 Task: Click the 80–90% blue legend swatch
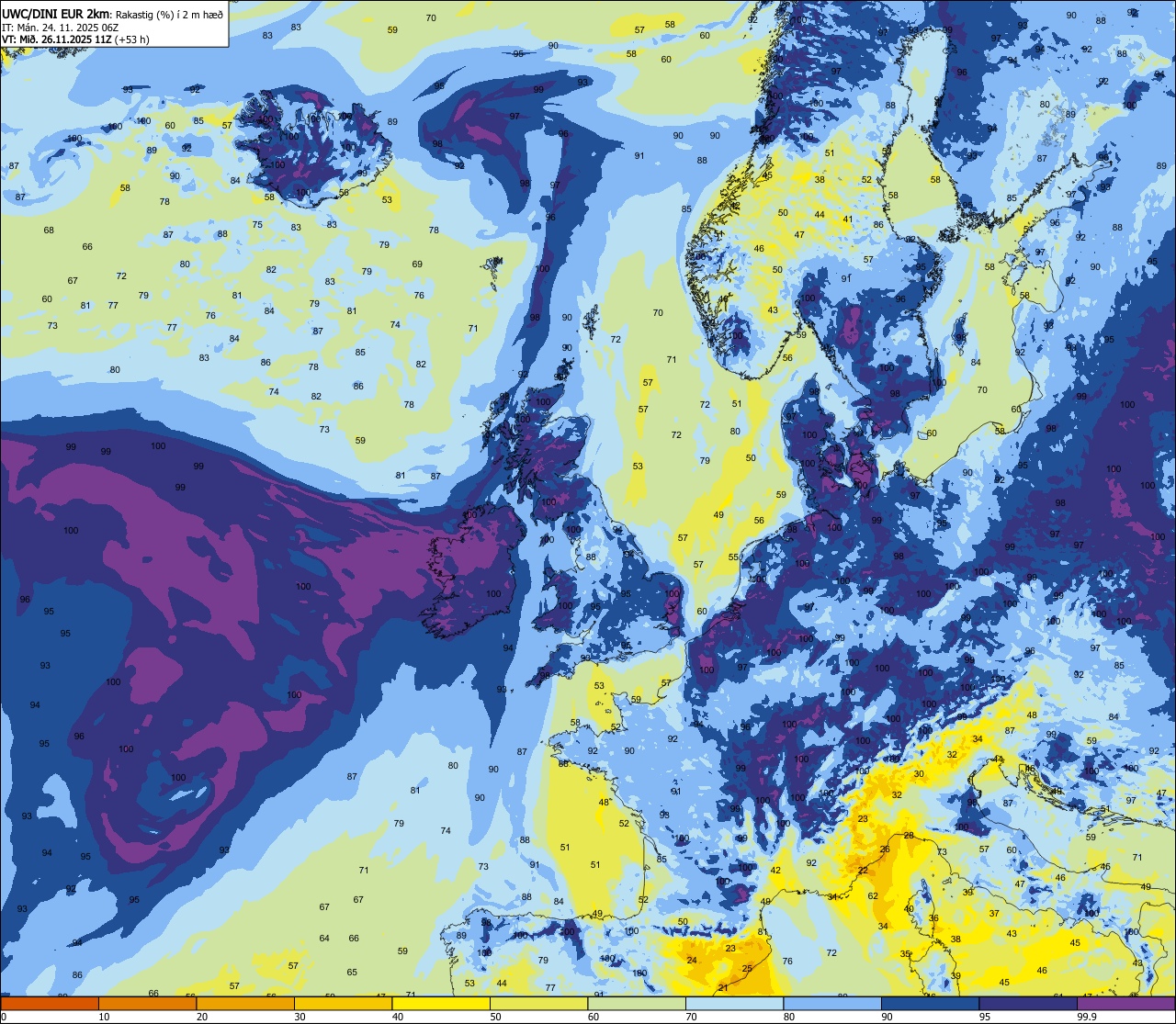pos(832,1003)
